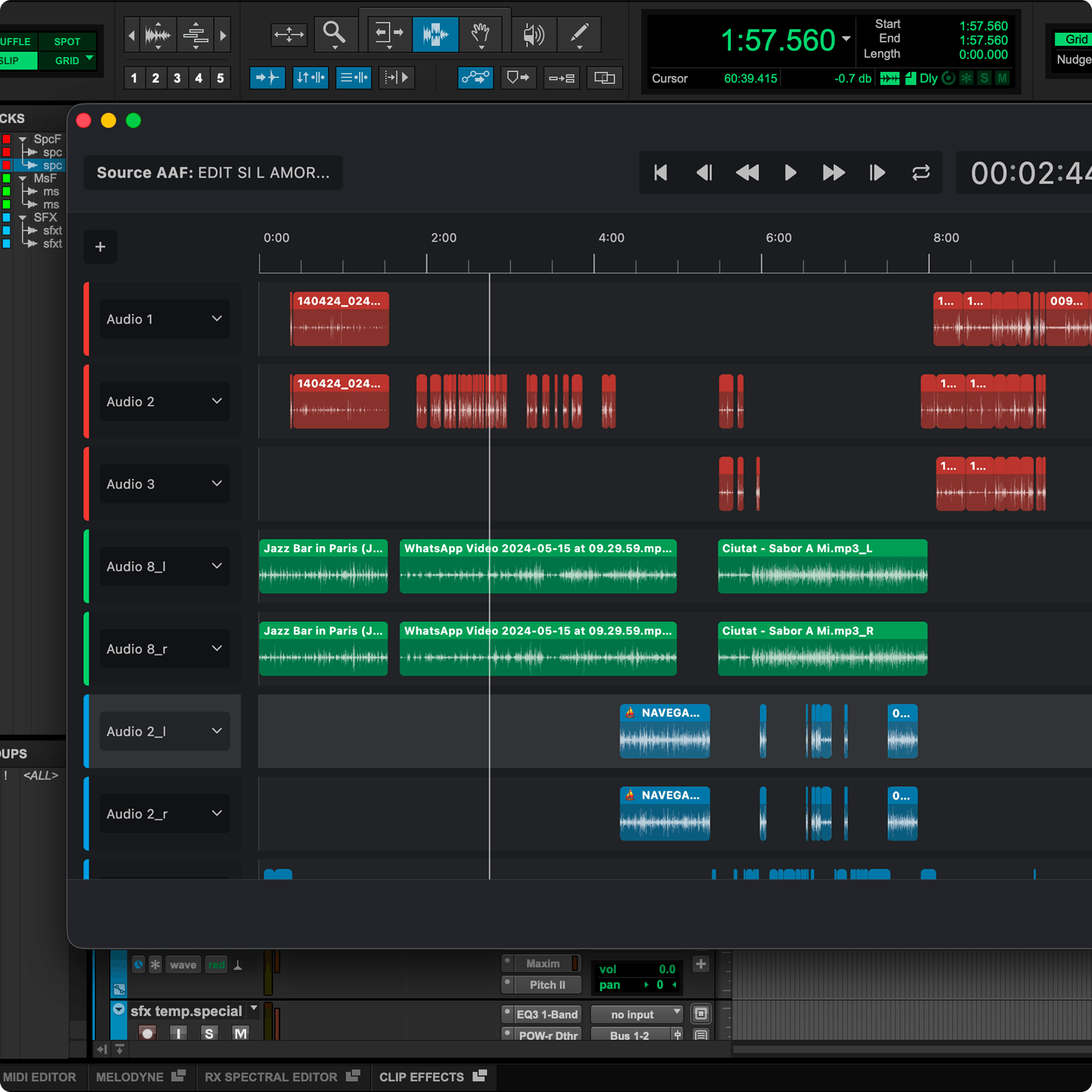
Task: Mute the sfx temp.special track
Action: coord(240,1034)
